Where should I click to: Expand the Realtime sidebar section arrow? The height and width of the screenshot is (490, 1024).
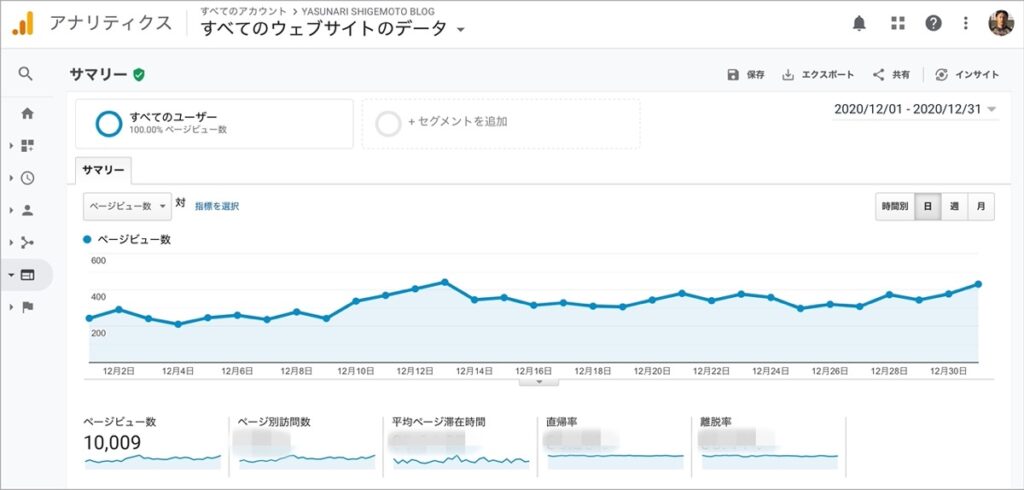[x=11, y=178]
